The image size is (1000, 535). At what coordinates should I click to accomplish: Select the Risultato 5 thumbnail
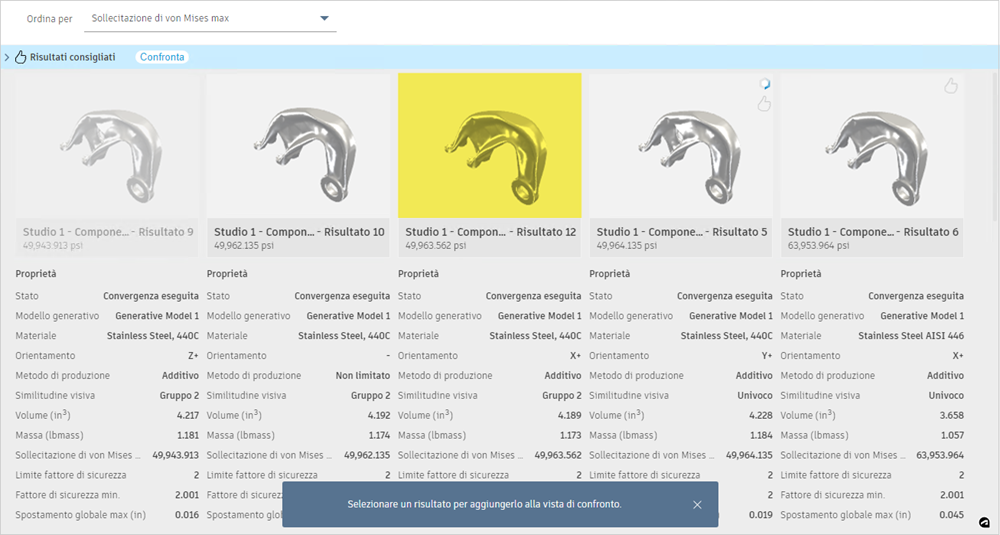(x=681, y=145)
